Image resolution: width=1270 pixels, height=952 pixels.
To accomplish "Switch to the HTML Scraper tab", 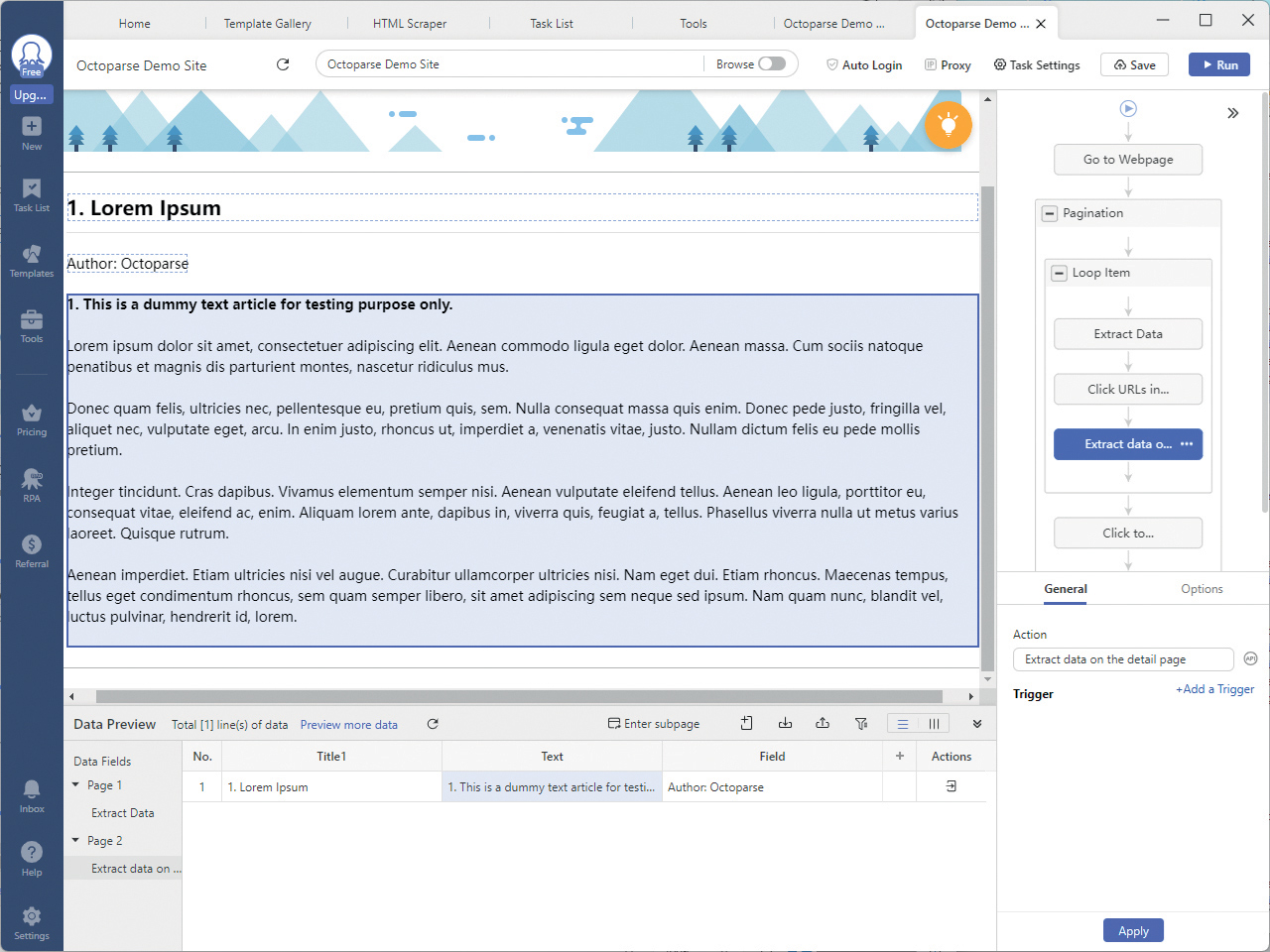I will [410, 23].
